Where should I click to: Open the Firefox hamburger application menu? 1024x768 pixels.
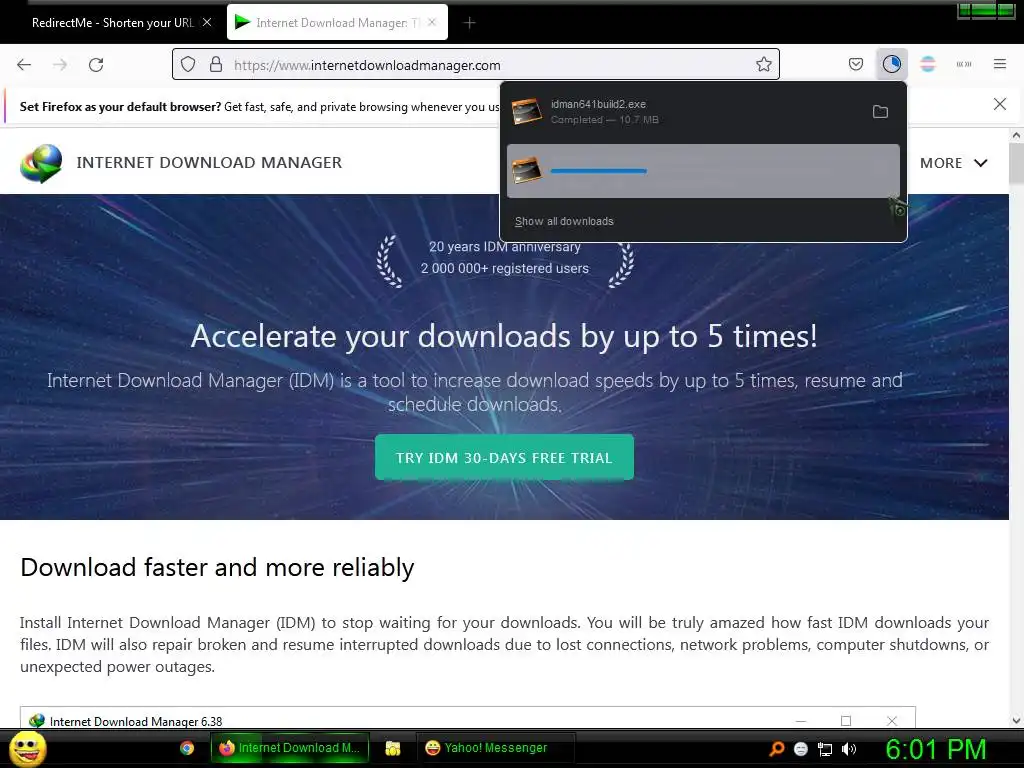pos(1000,64)
